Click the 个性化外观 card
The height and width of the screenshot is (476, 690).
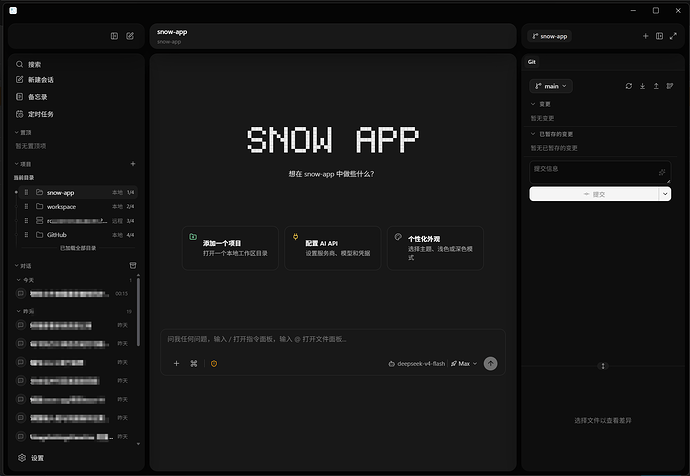click(x=435, y=248)
